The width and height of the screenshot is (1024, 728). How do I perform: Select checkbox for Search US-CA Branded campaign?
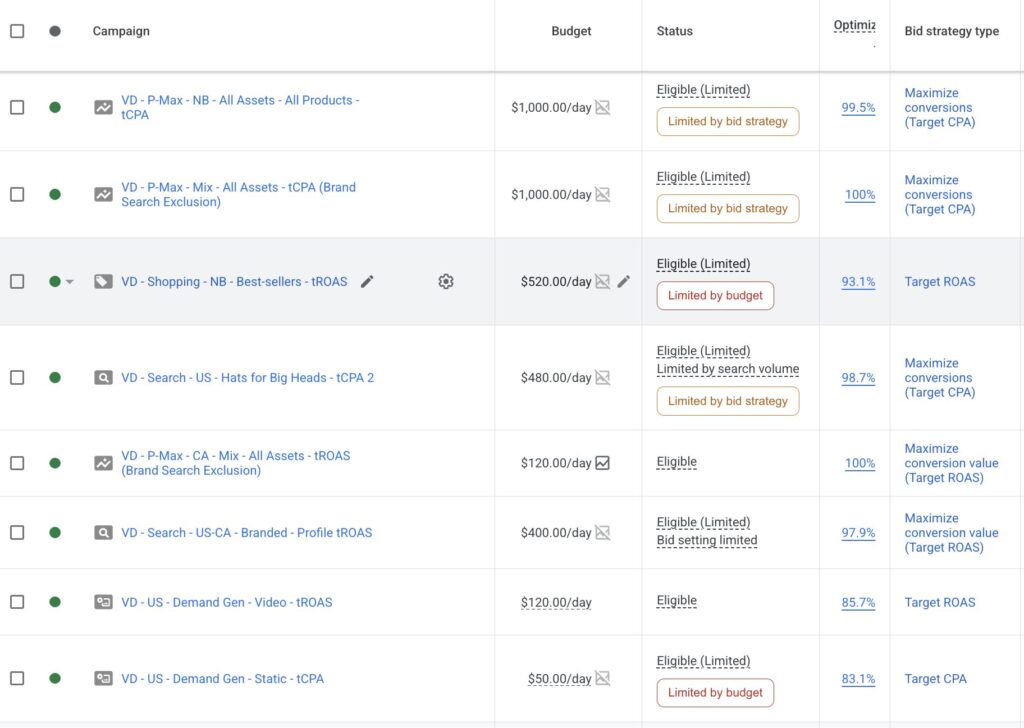18,533
